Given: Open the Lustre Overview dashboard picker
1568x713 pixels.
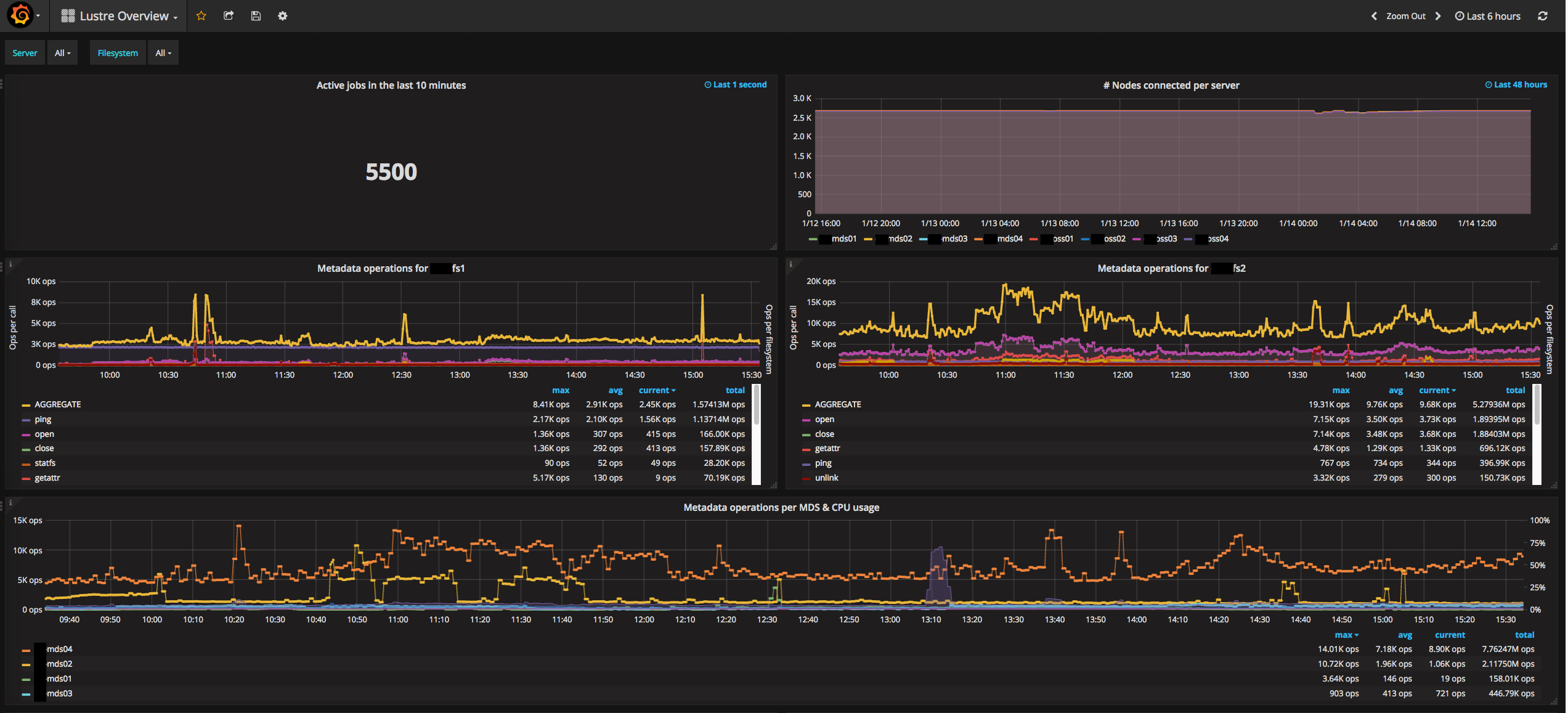Looking at the screenshot, I should pyautogui.click(x=123, y=16).
